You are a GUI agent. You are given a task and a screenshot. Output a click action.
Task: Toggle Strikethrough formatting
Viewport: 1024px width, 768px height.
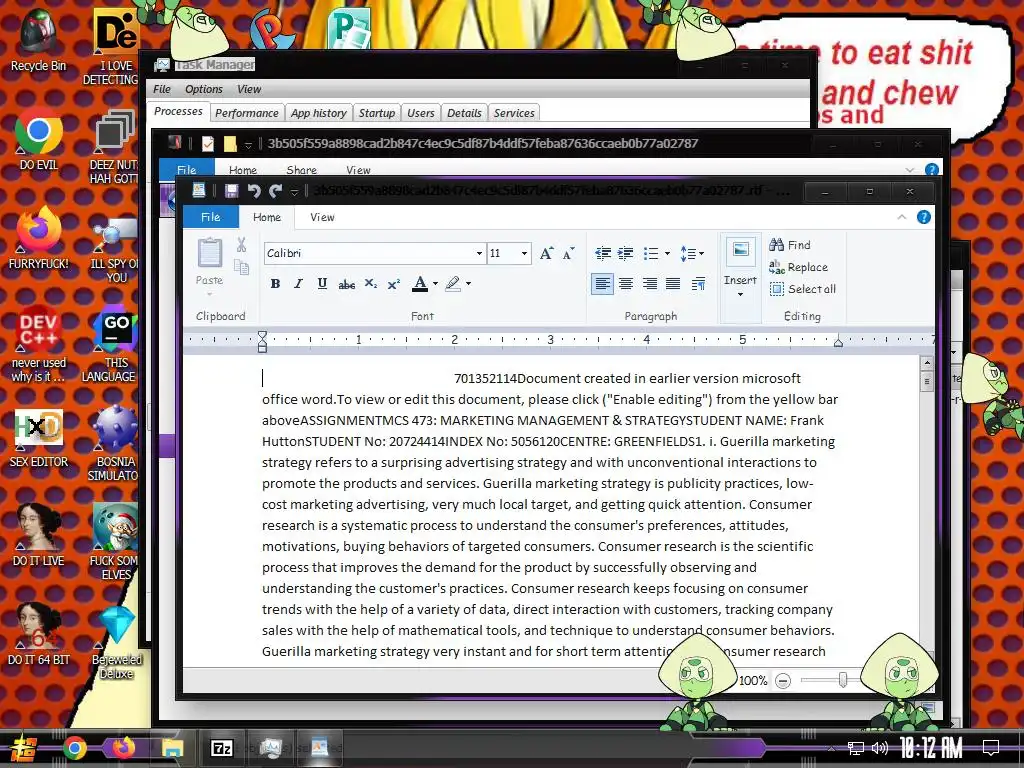346,283
